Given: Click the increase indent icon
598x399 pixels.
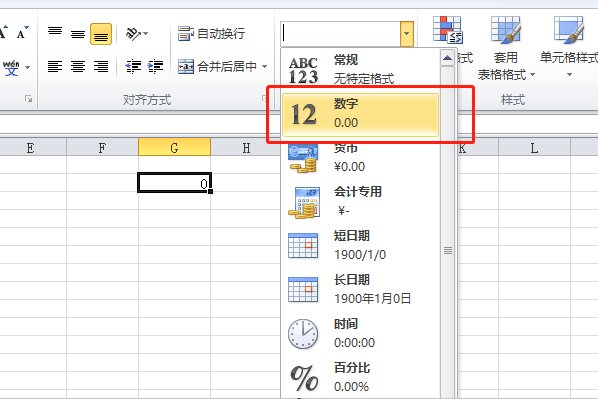Looking at the screenshot, I should pos(156,66).
